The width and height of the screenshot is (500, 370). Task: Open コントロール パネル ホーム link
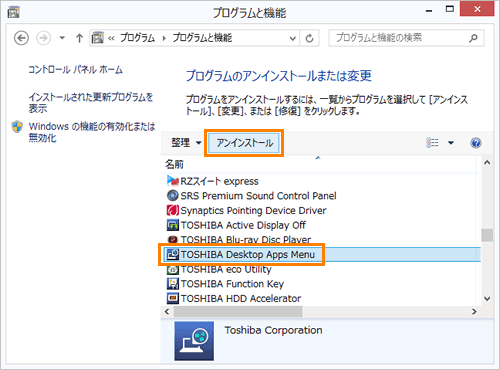click(75, 70)
